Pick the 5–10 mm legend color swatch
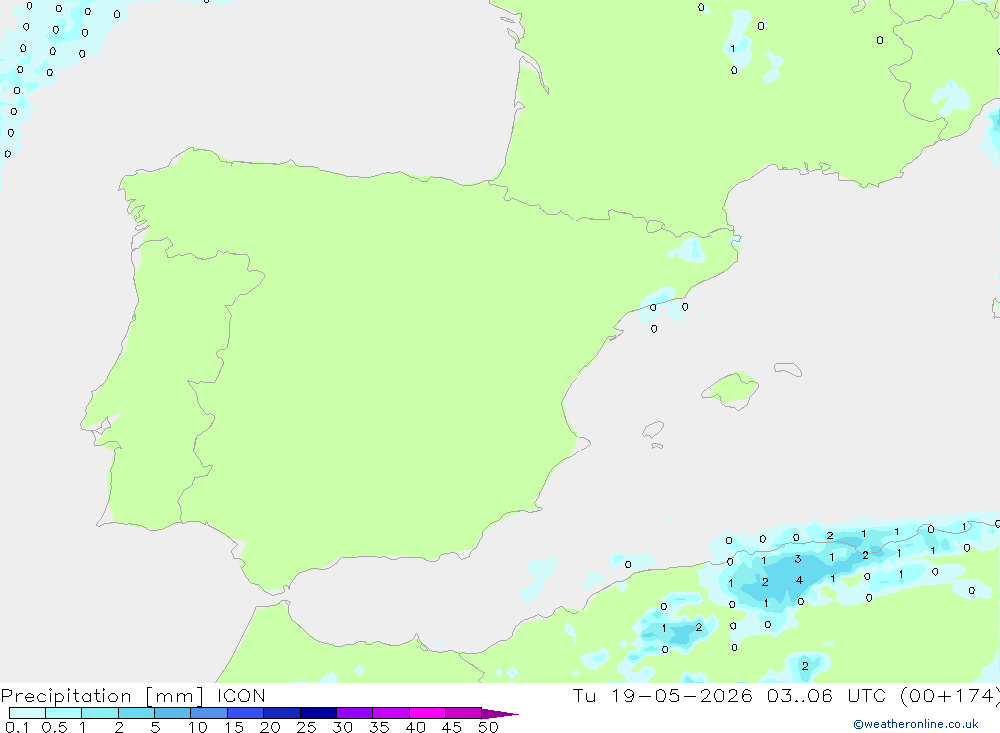This screenshot has width=1000, height=733. point(172,713)
